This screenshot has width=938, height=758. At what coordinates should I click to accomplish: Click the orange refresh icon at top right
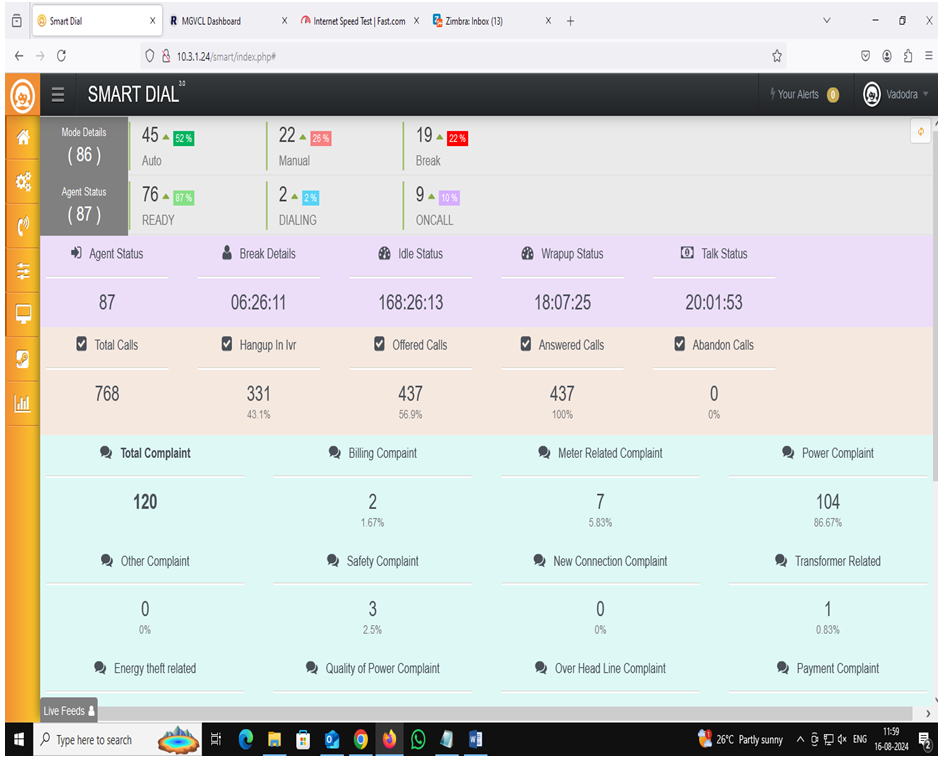coord(920,132)
